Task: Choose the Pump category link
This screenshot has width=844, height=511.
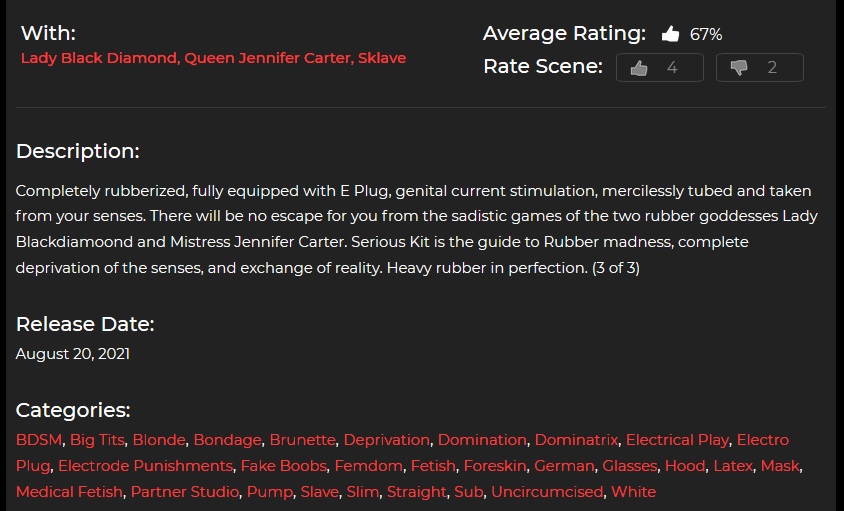Action: (x=270, y=492)
